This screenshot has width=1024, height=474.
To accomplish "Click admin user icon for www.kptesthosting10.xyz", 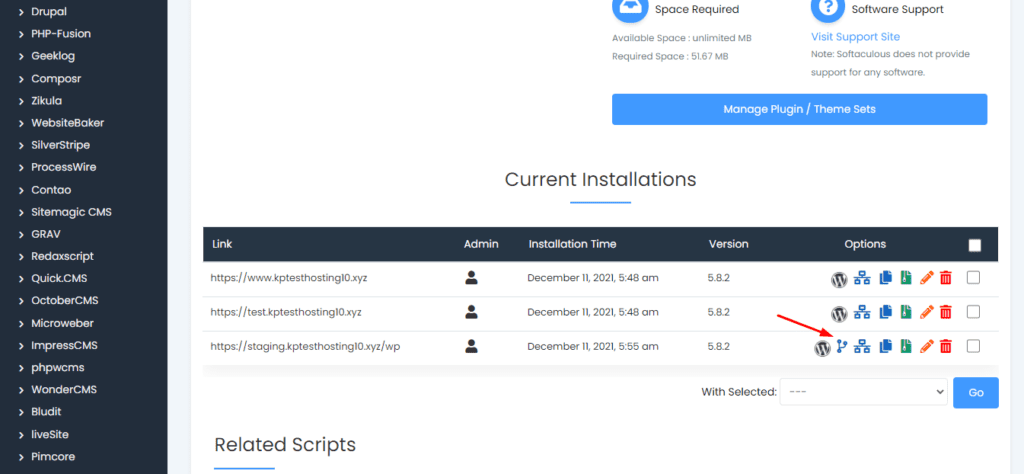I will coord(471,277).
